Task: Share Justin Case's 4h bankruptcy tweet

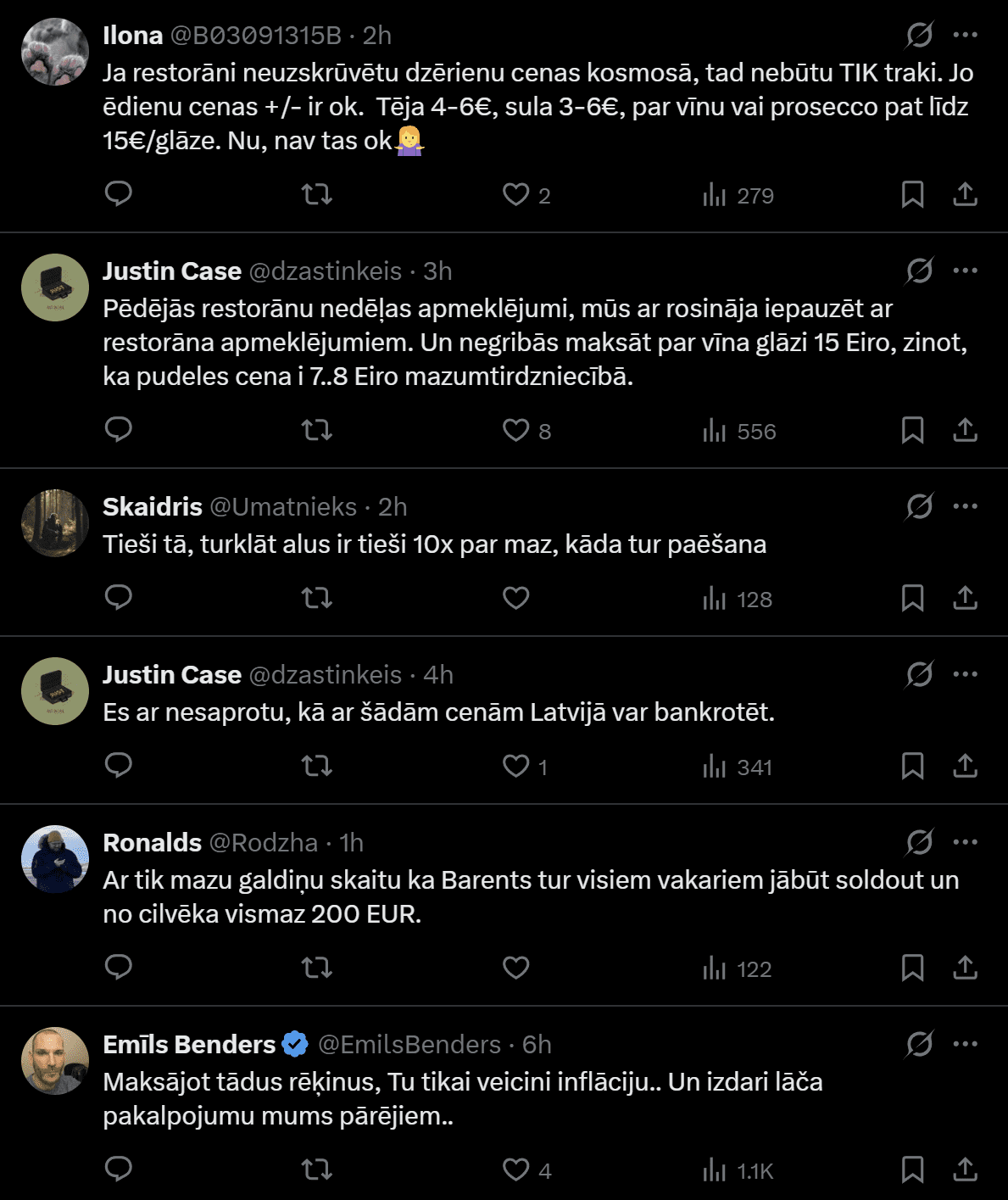Action: pos(965,766)
